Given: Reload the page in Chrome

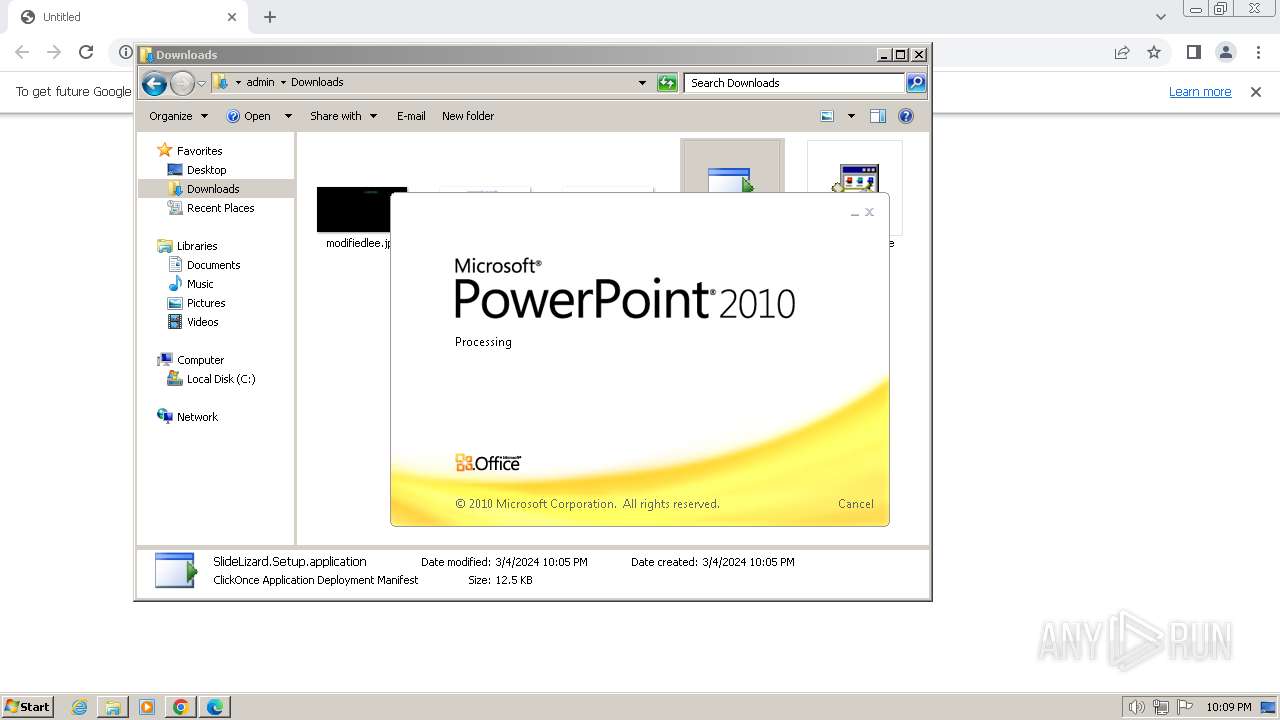Looking at the screenshot, I should coord(86,52).
